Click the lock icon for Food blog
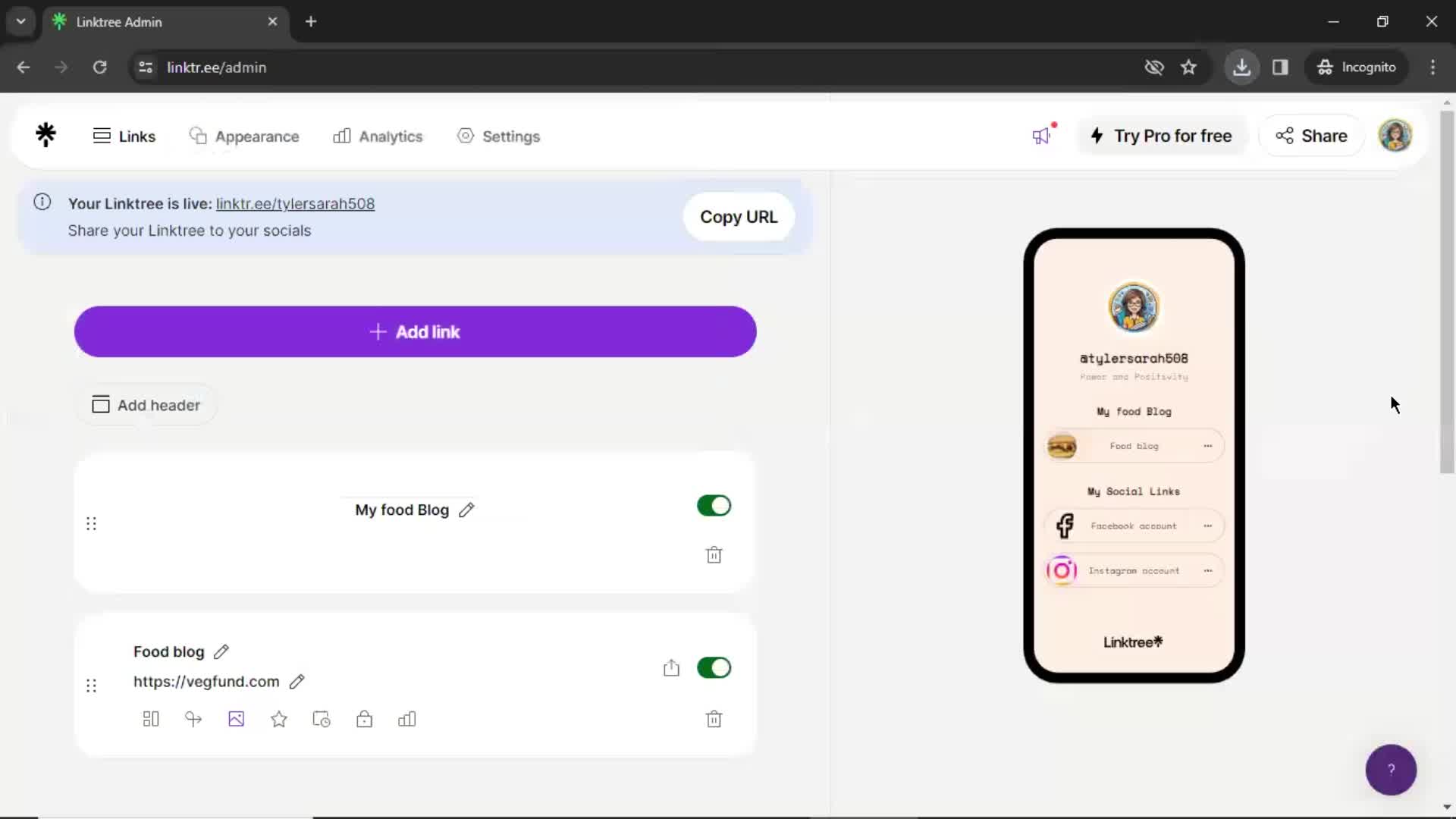Viewport: 1456px width, 819px height. click(x=364, y=719)
